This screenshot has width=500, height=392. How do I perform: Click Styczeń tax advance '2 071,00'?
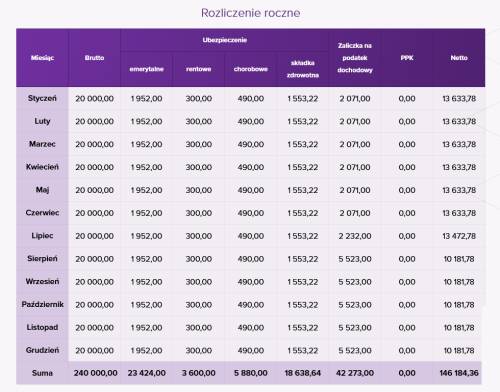click(x=355, y=99)
